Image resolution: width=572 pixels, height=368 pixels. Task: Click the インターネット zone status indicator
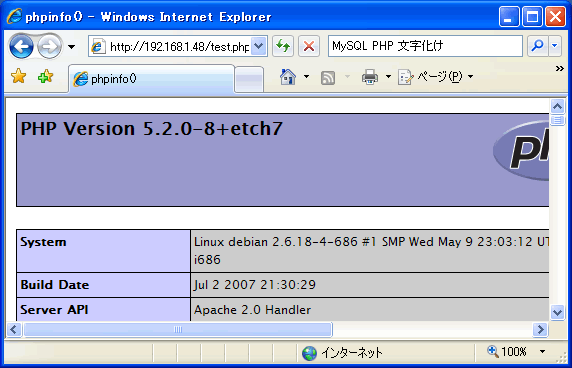(x=342, y=353)
